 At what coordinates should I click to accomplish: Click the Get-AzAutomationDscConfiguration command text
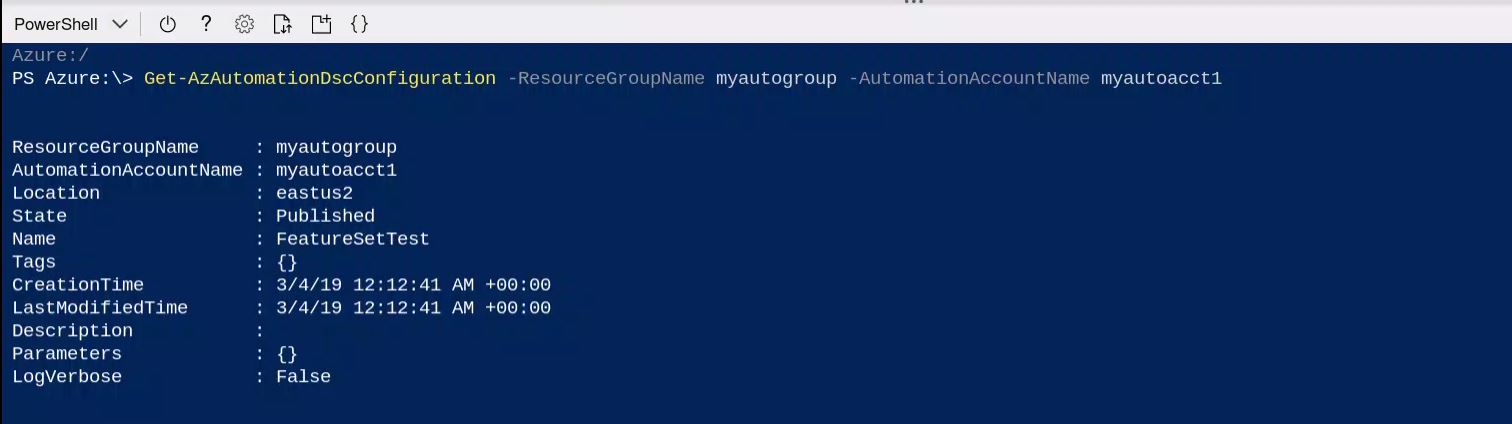[x=319, y=78]
